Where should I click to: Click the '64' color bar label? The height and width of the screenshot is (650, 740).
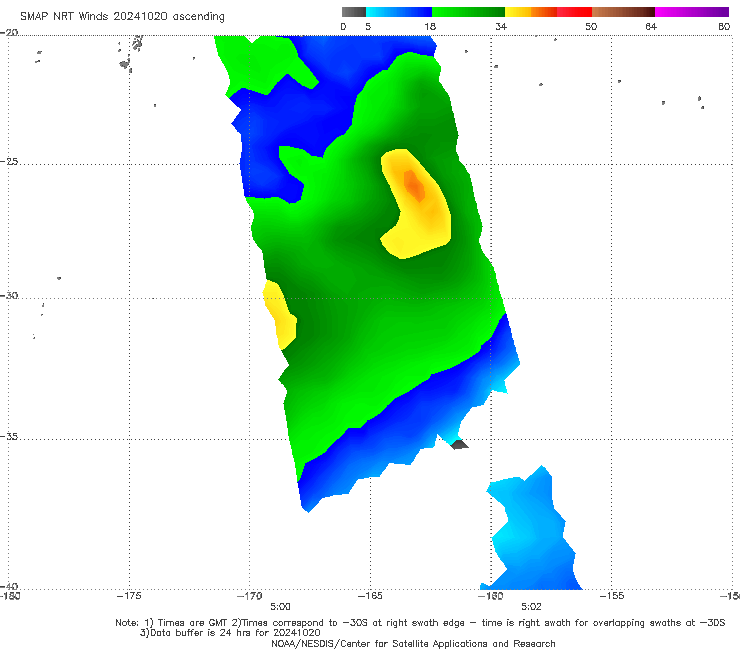tap(651, 26)
